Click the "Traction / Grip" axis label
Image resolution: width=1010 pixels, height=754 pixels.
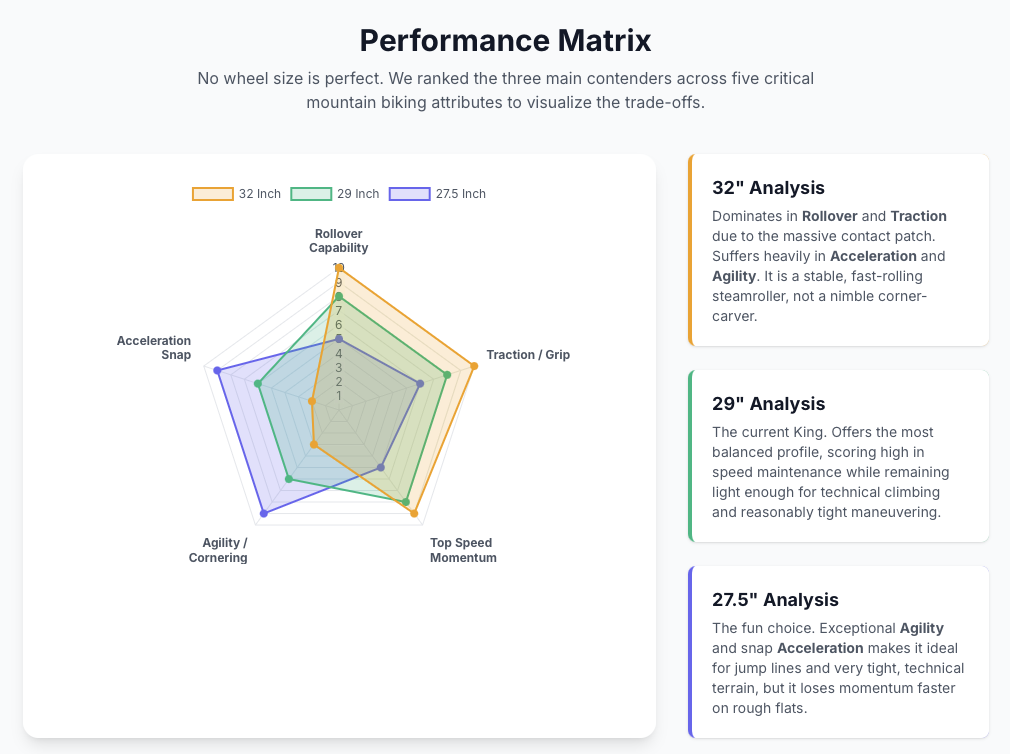pos(528,355)
